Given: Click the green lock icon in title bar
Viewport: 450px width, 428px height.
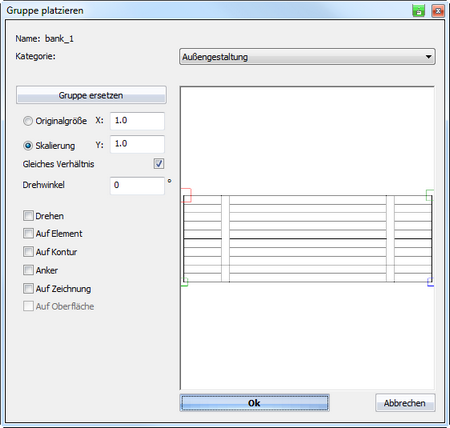Looking at the screenshot, I should pyautogui.click(x=418, y=11).
